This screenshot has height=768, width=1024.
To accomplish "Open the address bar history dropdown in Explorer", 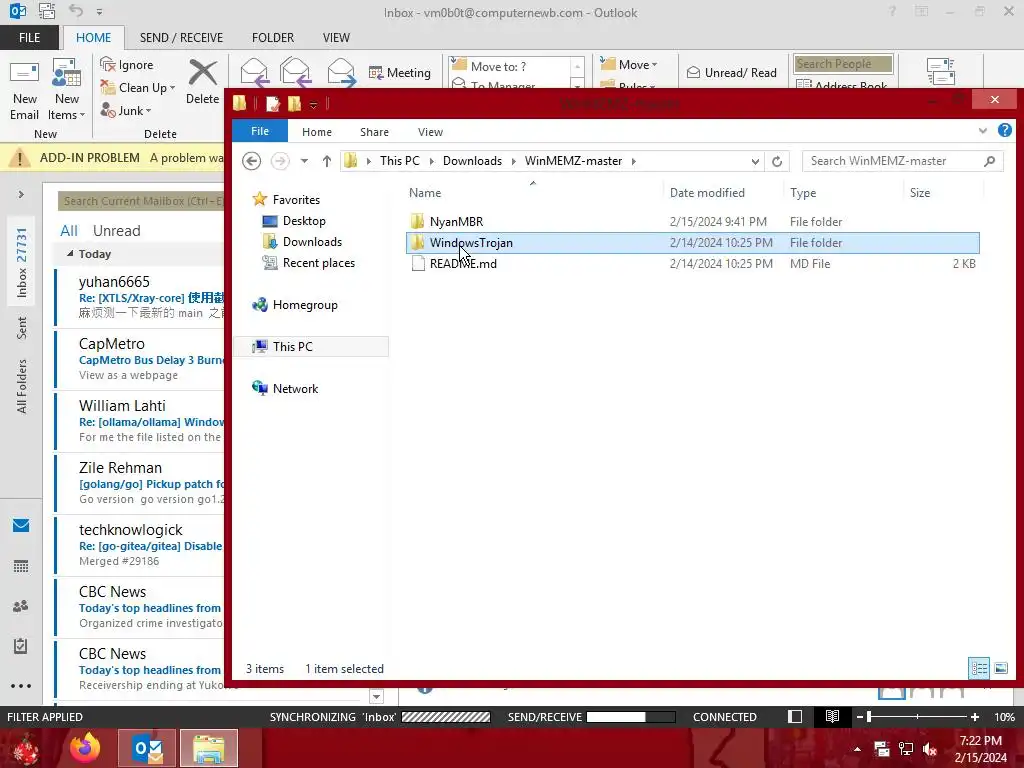I will tap(755, 161).
